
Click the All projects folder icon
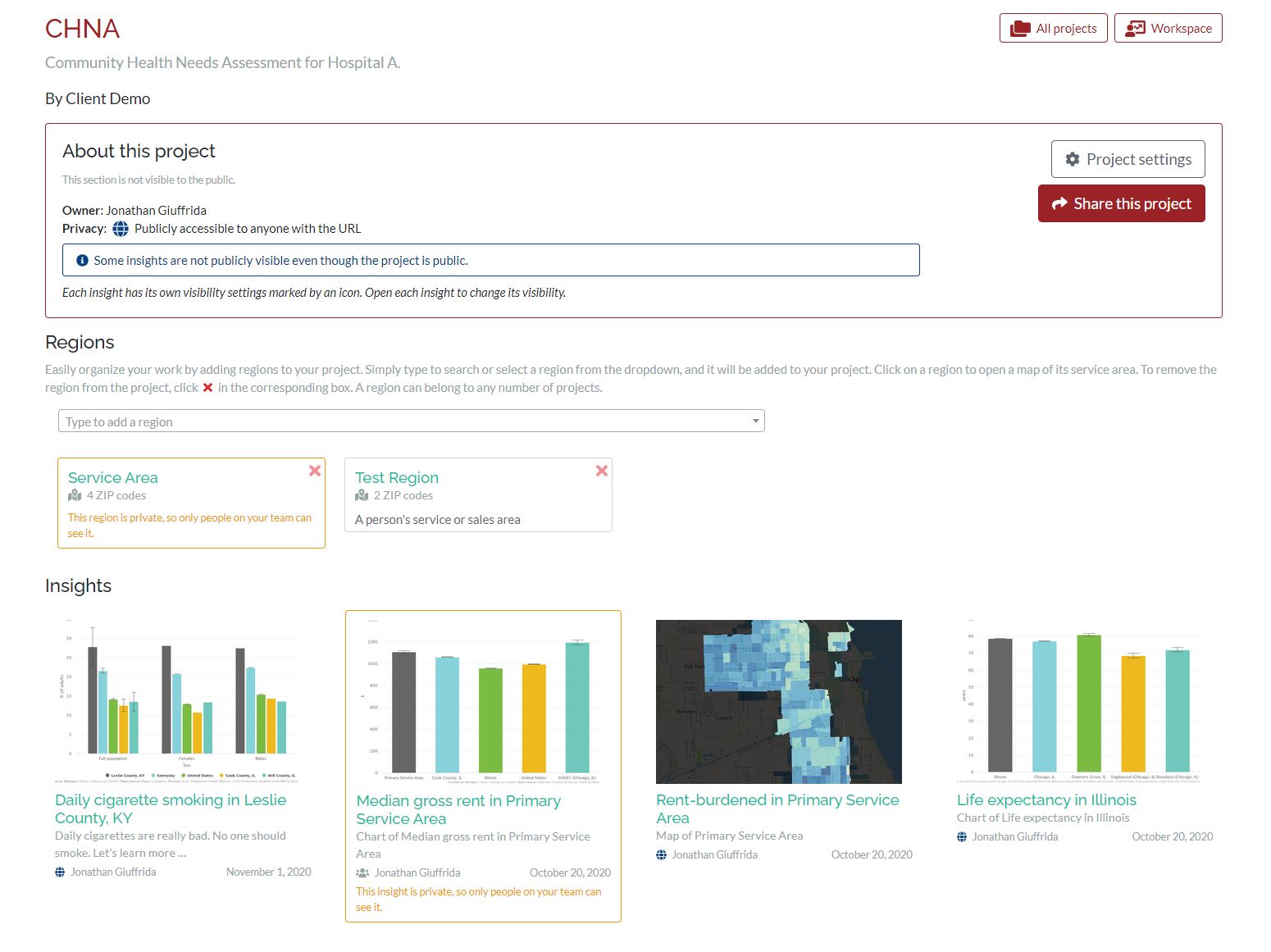click(1020, 29)
